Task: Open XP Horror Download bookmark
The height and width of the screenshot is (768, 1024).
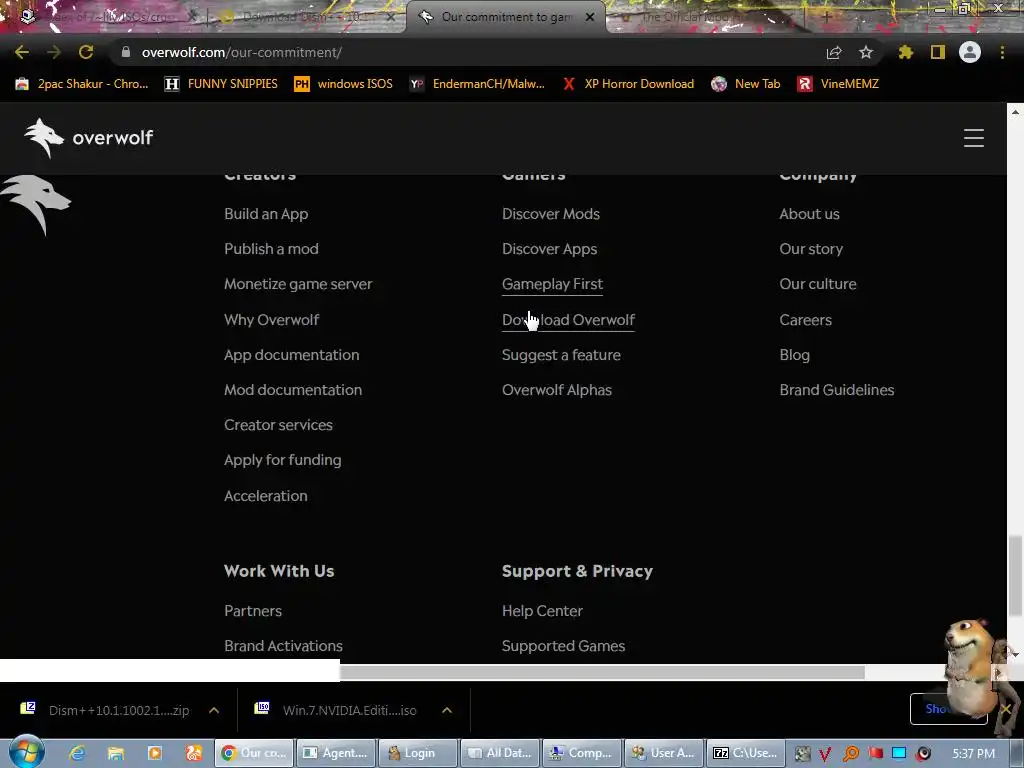Action: point(628,84)
